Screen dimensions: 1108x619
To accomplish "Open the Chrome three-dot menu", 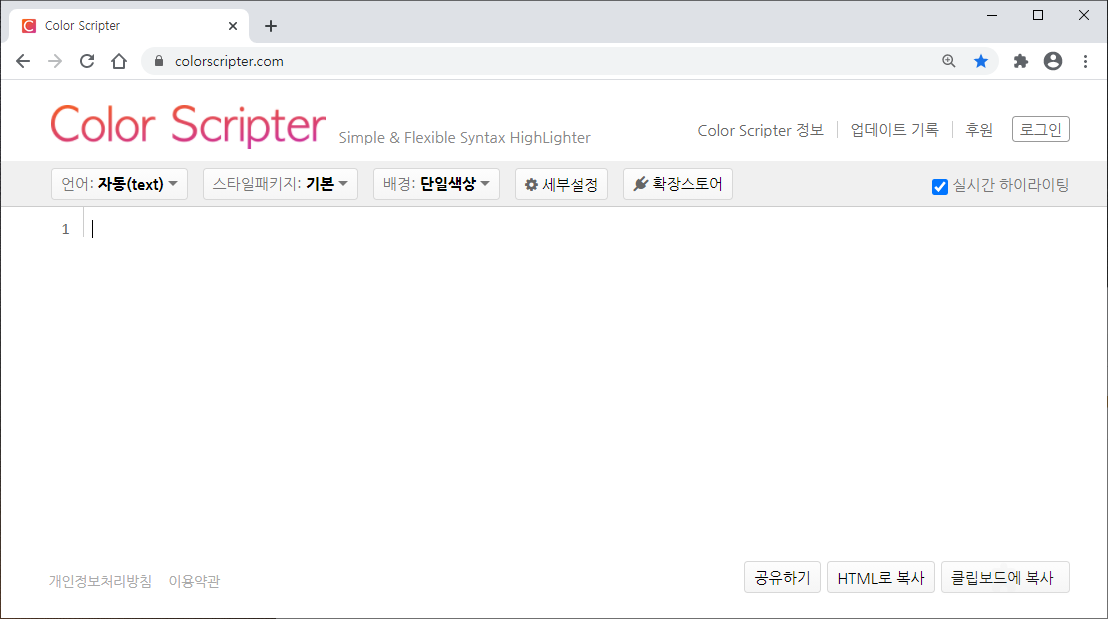I will tap(1085, 61).
